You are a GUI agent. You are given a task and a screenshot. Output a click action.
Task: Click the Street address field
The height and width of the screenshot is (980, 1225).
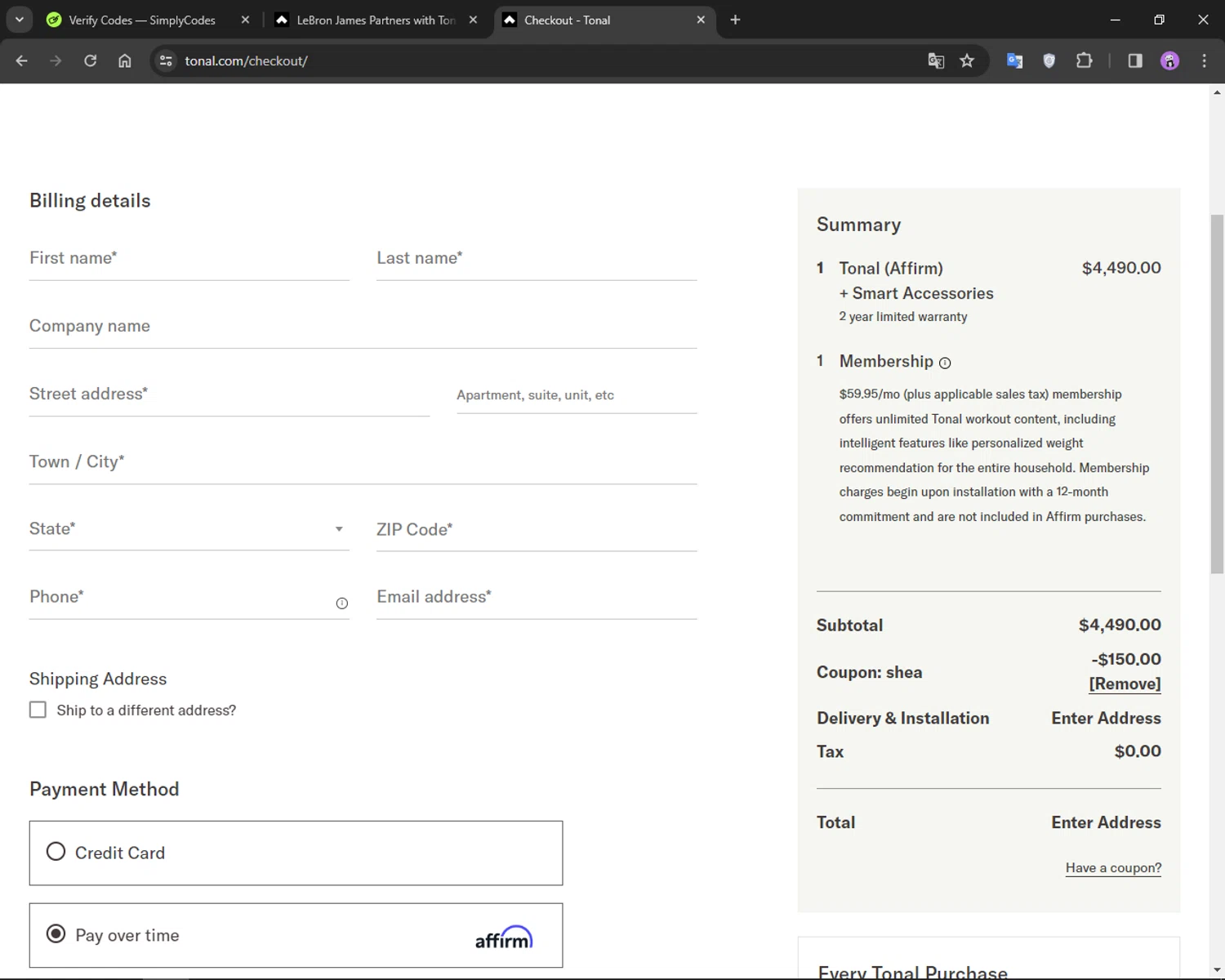click(229, 394)
